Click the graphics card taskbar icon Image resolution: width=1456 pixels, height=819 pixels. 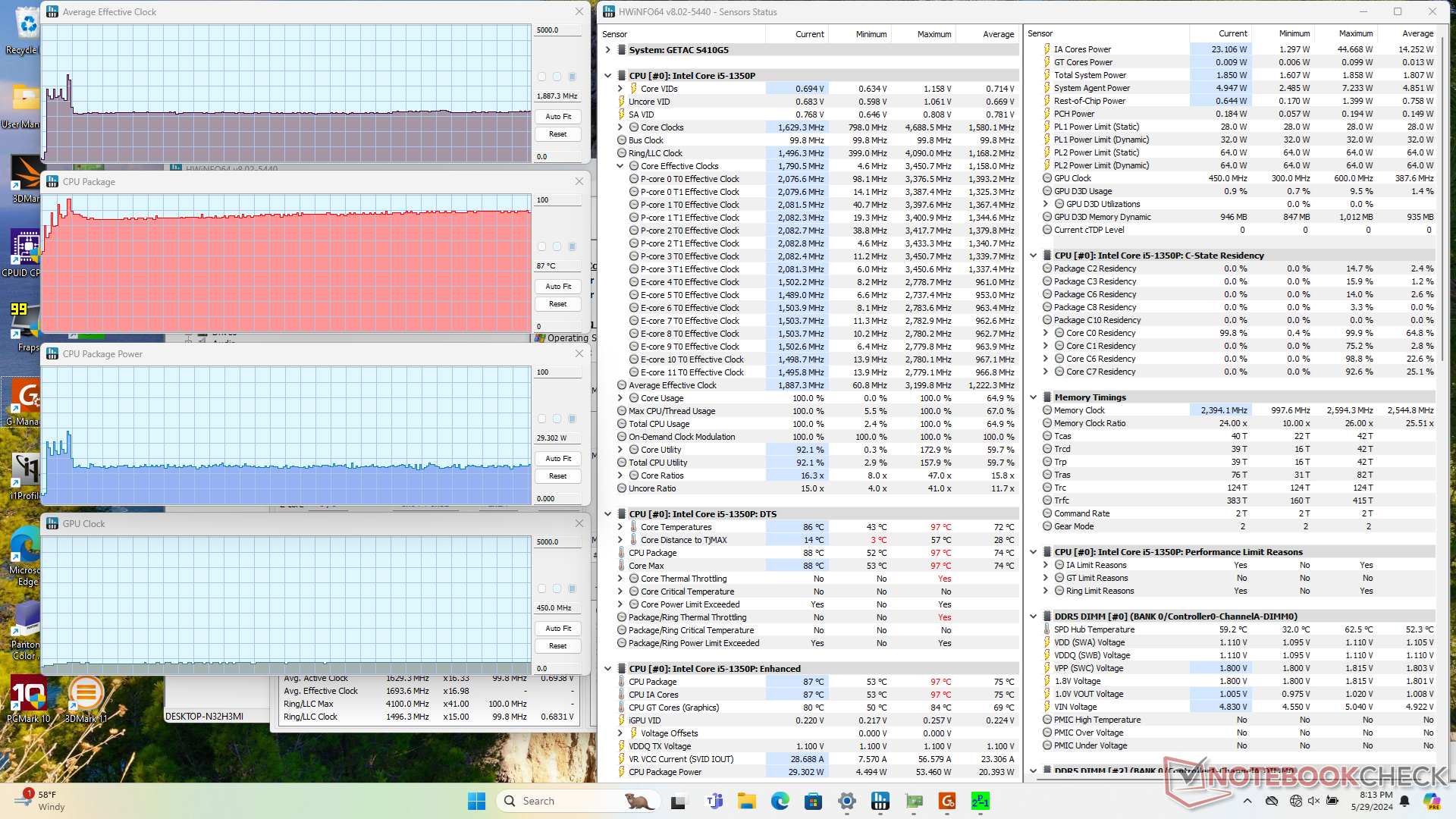(x=913, y=801)
